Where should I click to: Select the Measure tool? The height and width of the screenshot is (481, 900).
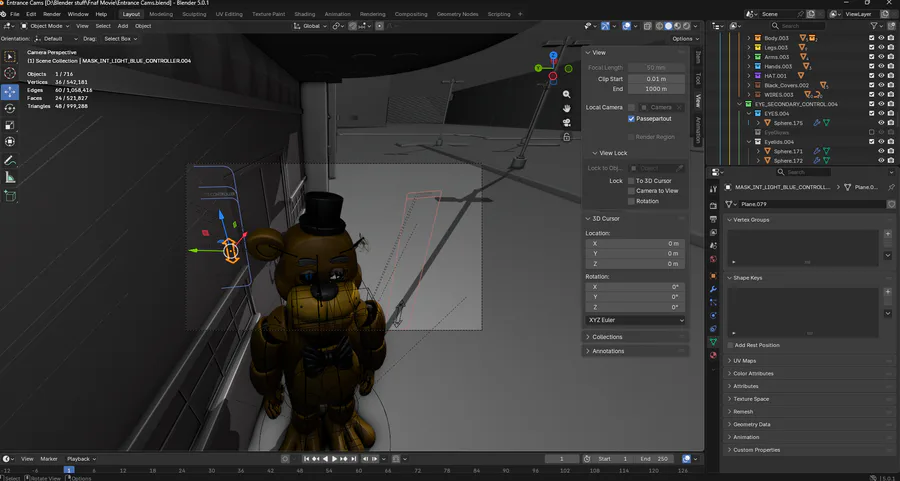10,177
